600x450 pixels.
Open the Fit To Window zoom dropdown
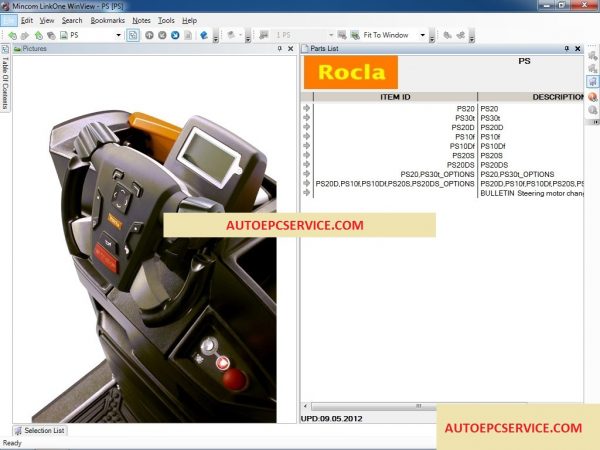tap(422, 35)
